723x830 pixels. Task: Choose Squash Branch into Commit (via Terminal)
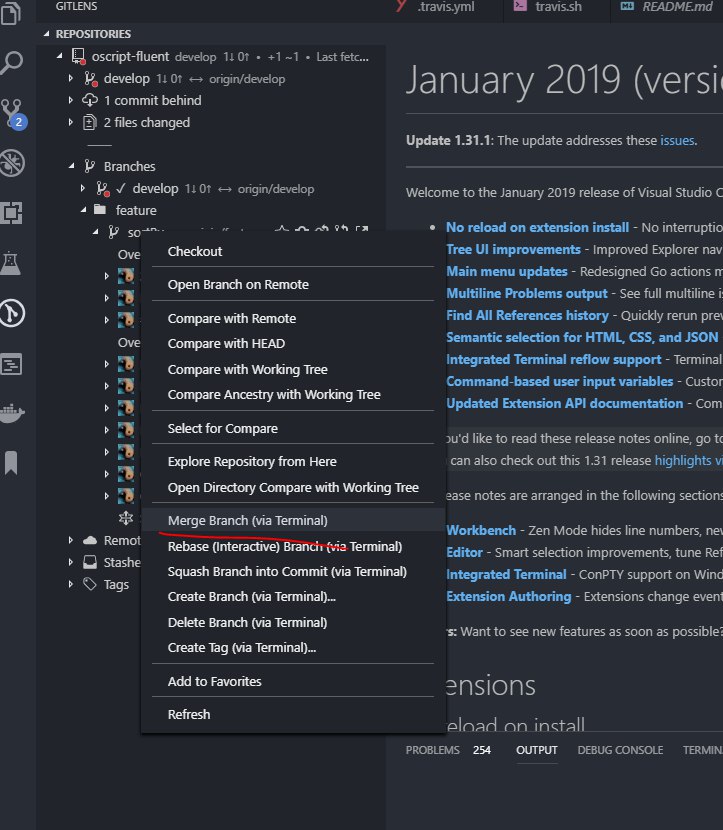click(x=293, y=572)
